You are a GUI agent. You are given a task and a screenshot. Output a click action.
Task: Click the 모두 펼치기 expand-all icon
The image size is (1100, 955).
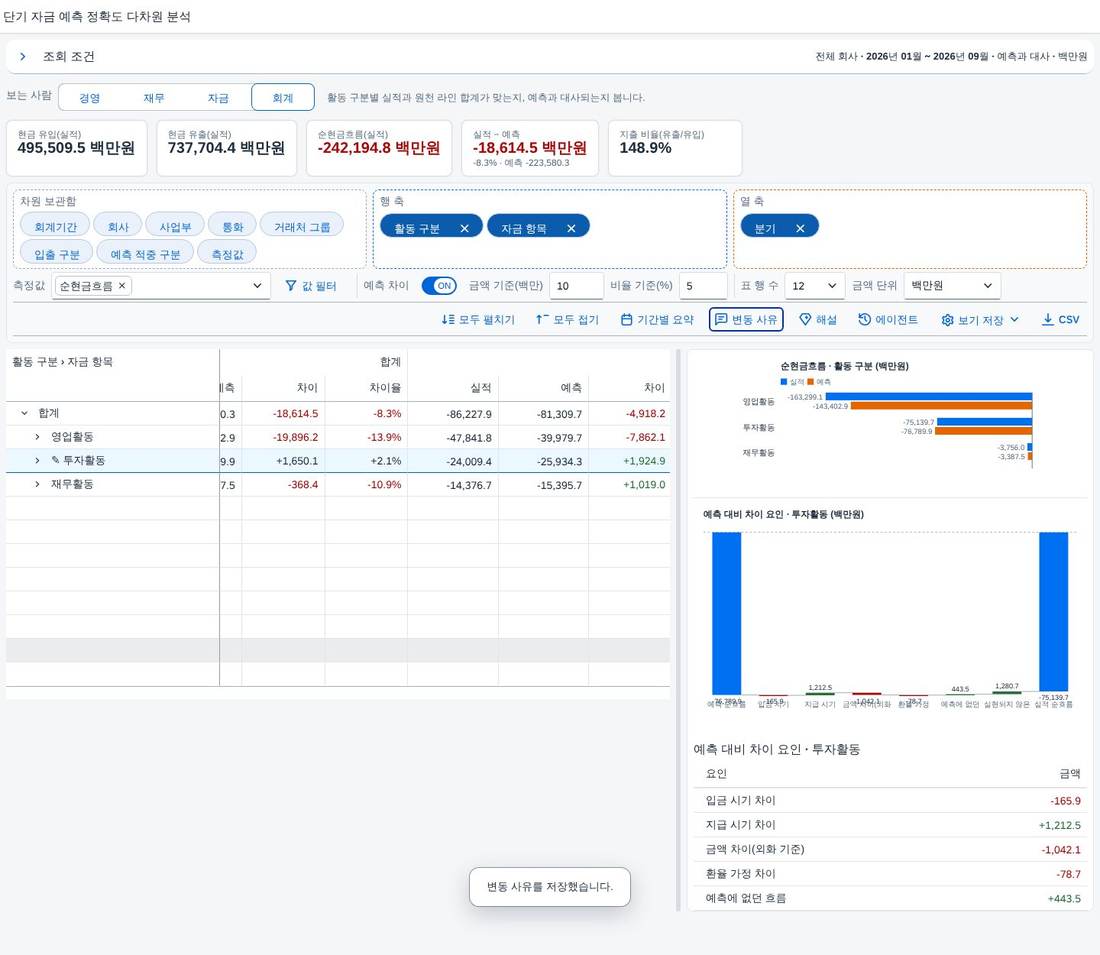(x=448, y=319)
